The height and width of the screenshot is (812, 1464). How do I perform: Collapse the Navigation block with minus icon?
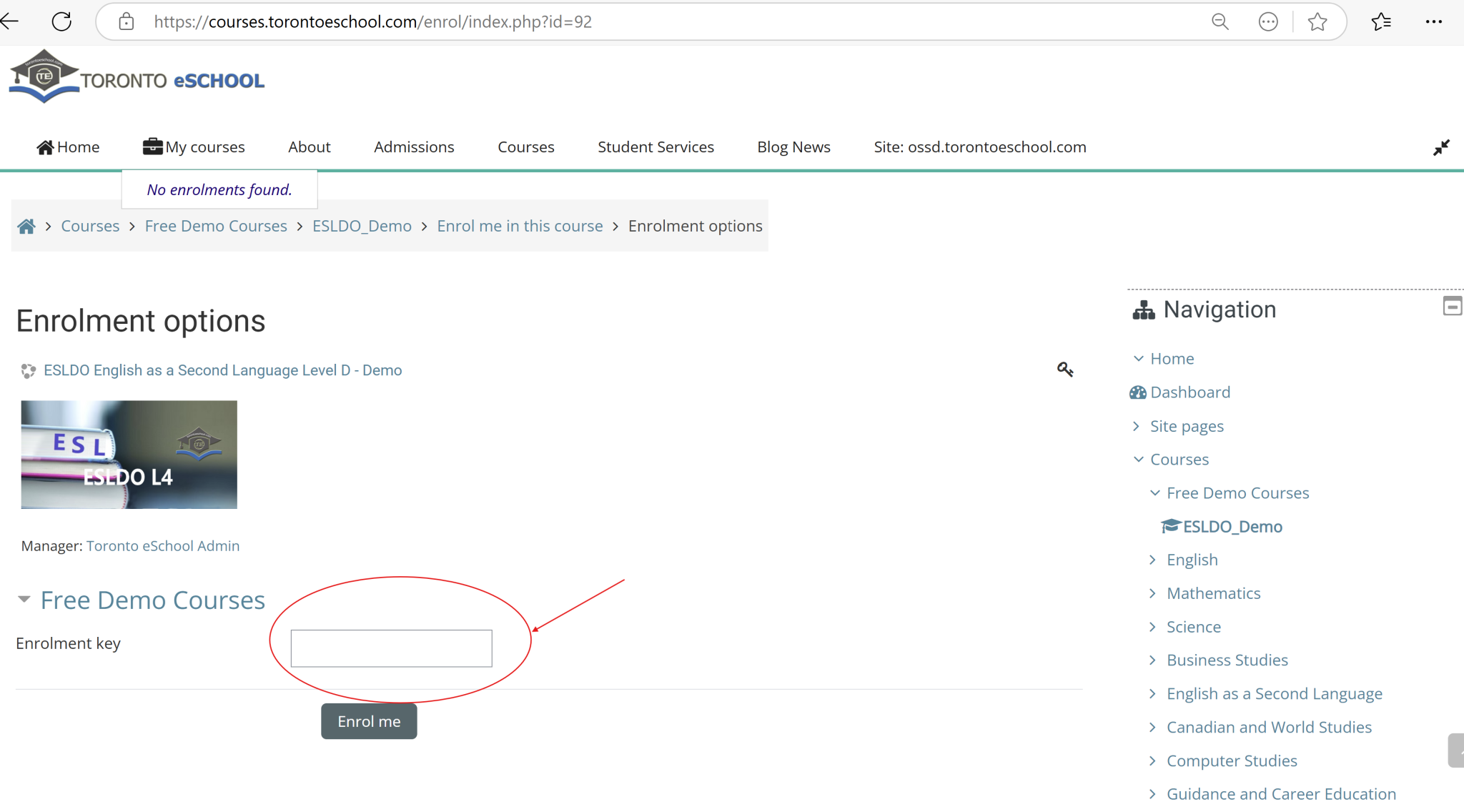point(1452,307)
